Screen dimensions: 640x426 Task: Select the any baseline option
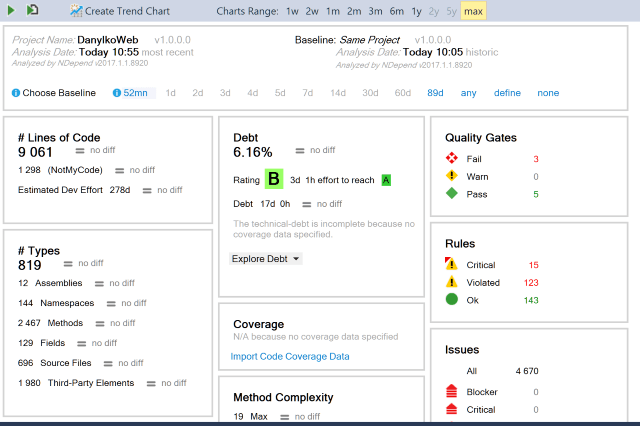pyautogui.click(x=469, y=93)
